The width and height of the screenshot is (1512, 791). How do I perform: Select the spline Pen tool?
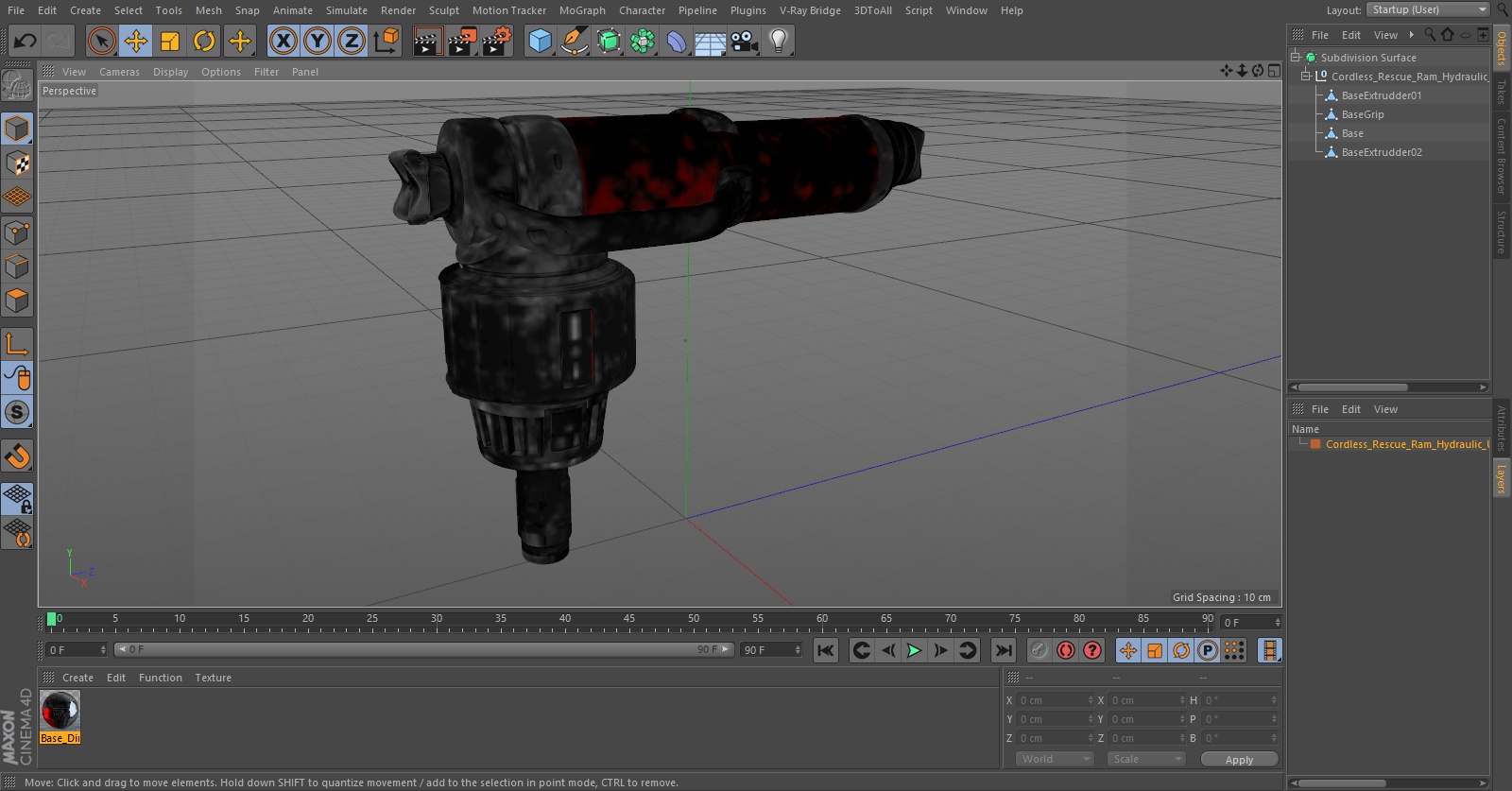point(574,41)
